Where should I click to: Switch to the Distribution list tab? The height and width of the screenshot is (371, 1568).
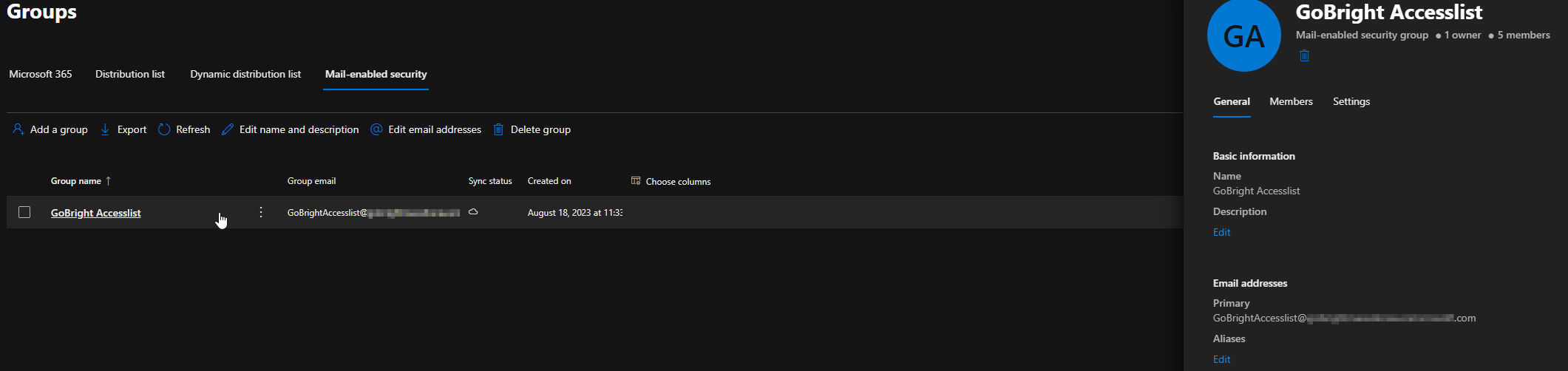coord(130,74)
